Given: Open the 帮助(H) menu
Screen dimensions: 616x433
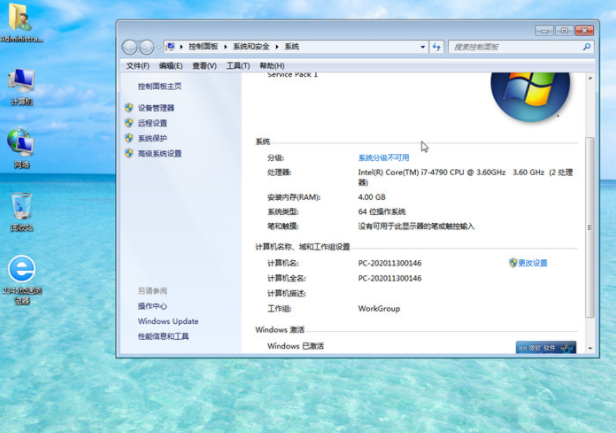Looking at the screenshot, I should [x=272, y=66].
